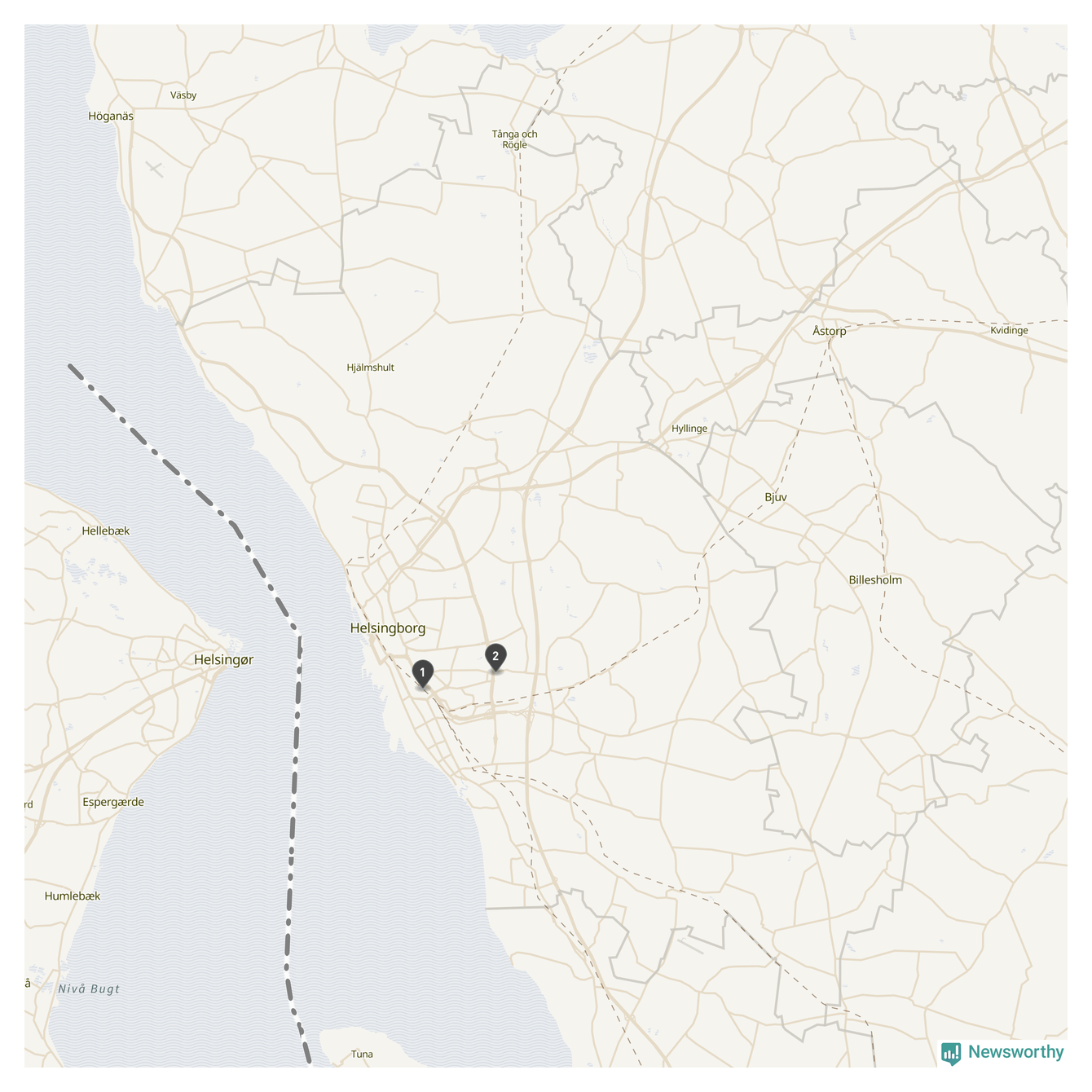
Task: Click map marker number 1
Action: point(422,674)
